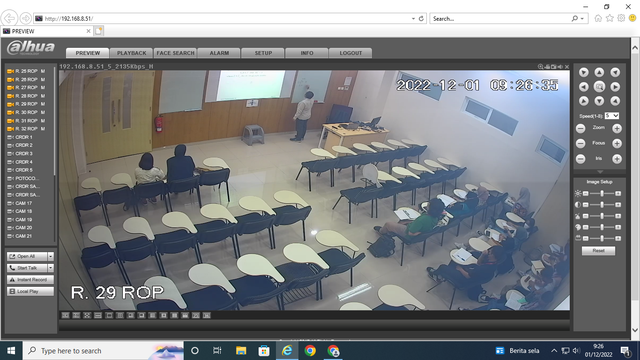Open the INFO tab
Image resolution: width=640 pixels, height=360 pixels.
tap(307, 53)
